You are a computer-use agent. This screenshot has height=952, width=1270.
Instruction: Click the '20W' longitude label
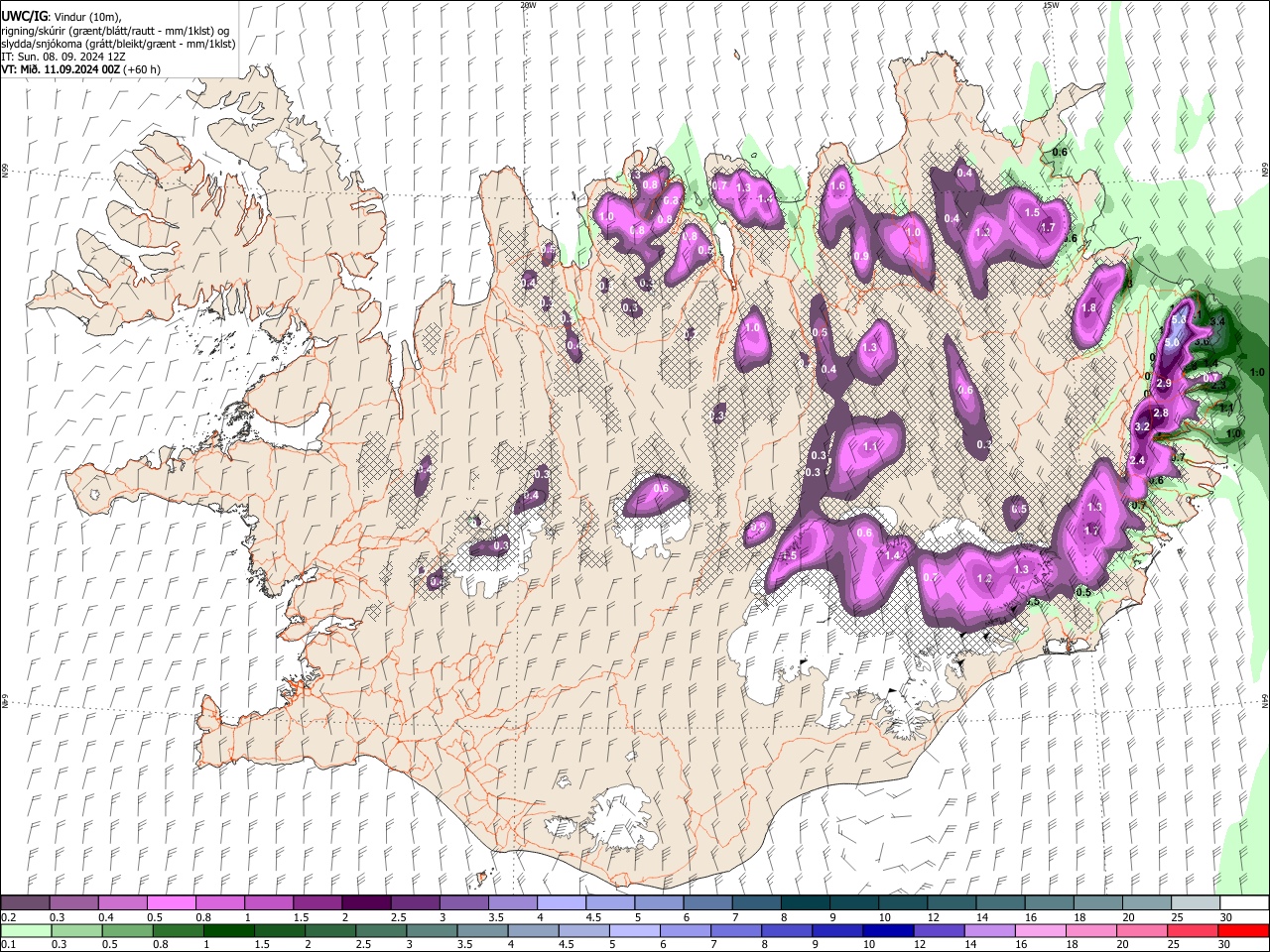tap(528, 5)
